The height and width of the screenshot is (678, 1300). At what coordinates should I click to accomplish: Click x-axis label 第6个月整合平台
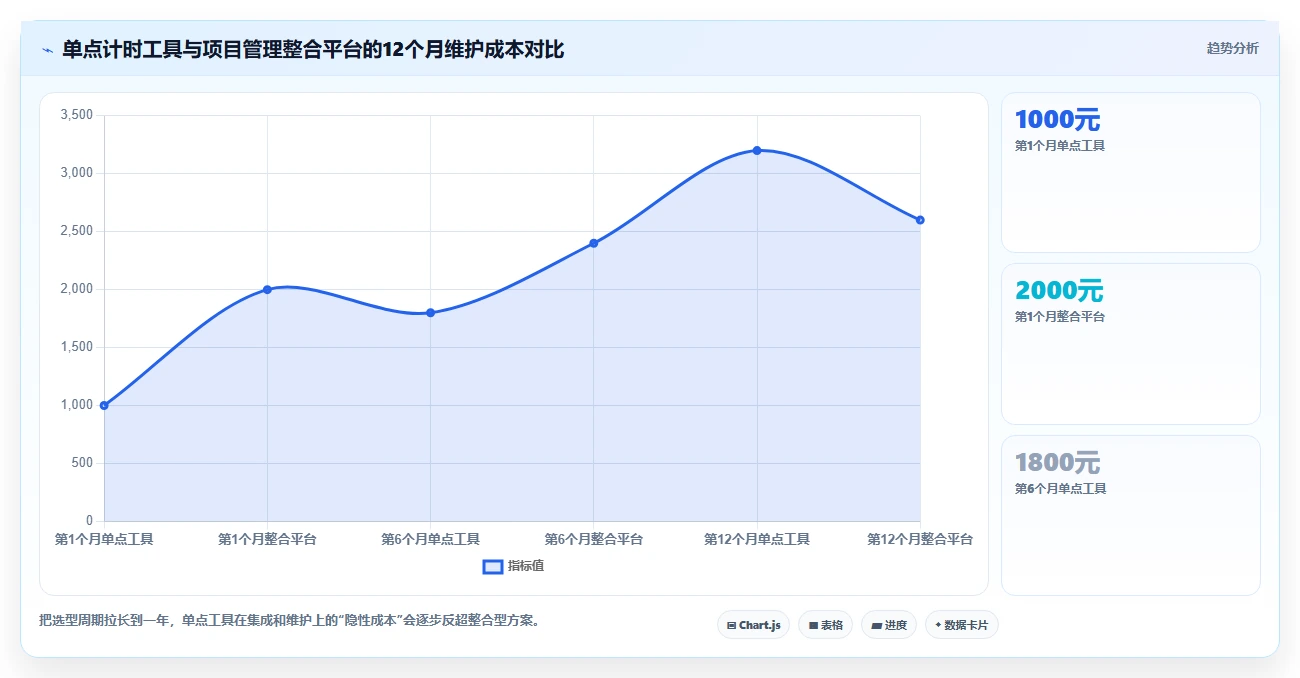click(x=594, y=539)
